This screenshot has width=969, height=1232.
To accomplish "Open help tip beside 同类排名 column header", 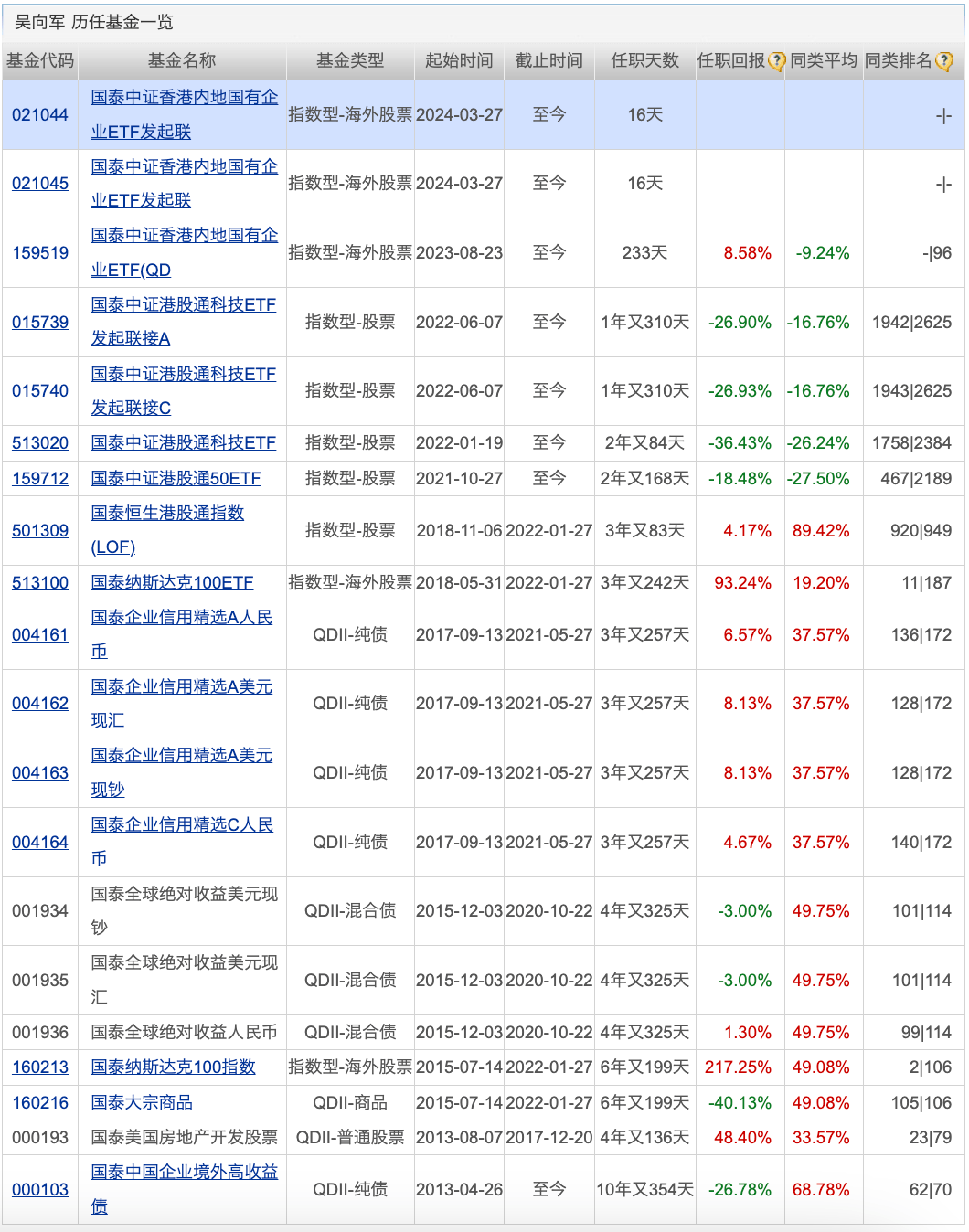I will coord(943,62).
